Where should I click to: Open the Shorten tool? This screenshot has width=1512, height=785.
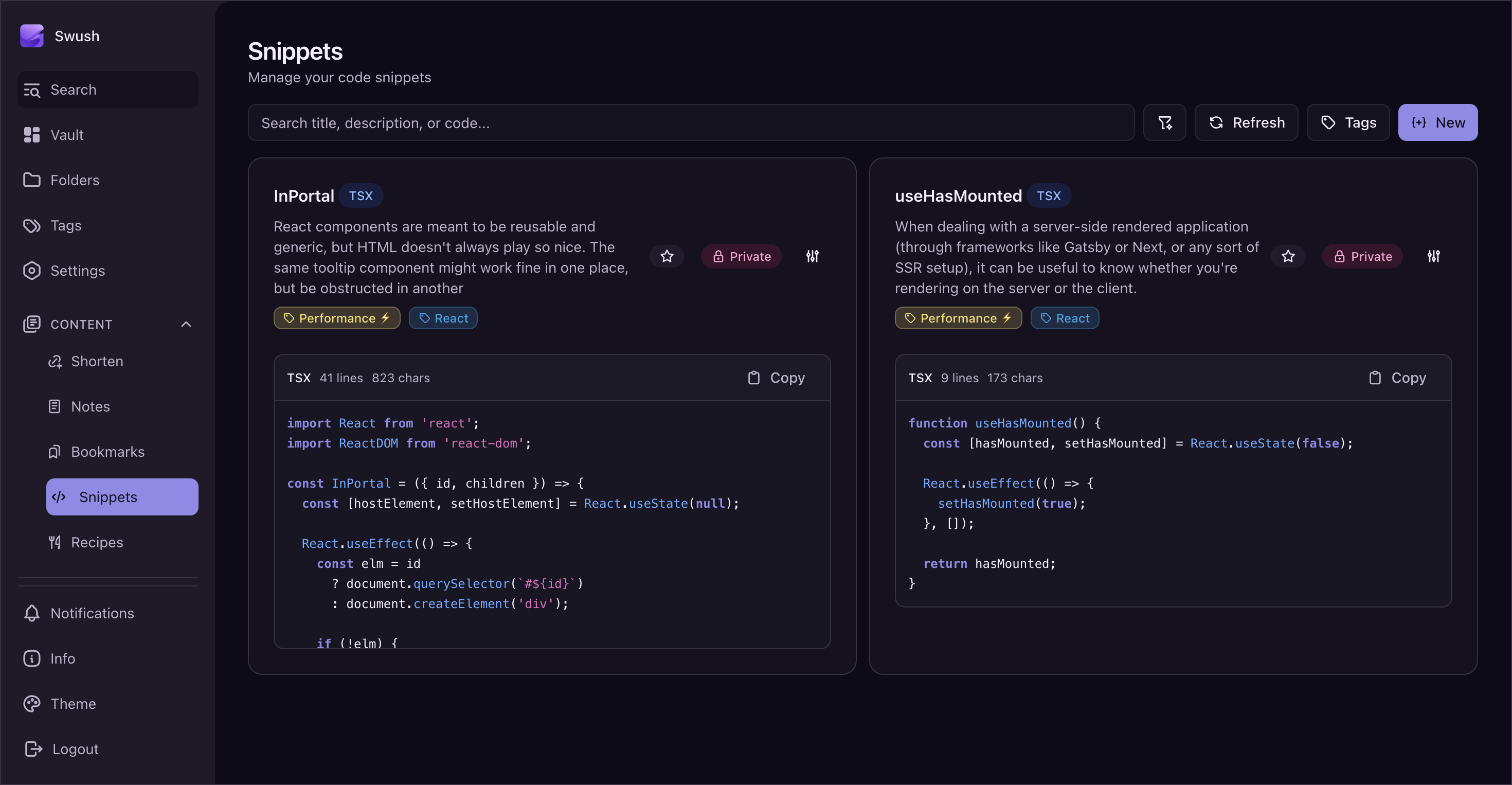click(x=97, y=361)
